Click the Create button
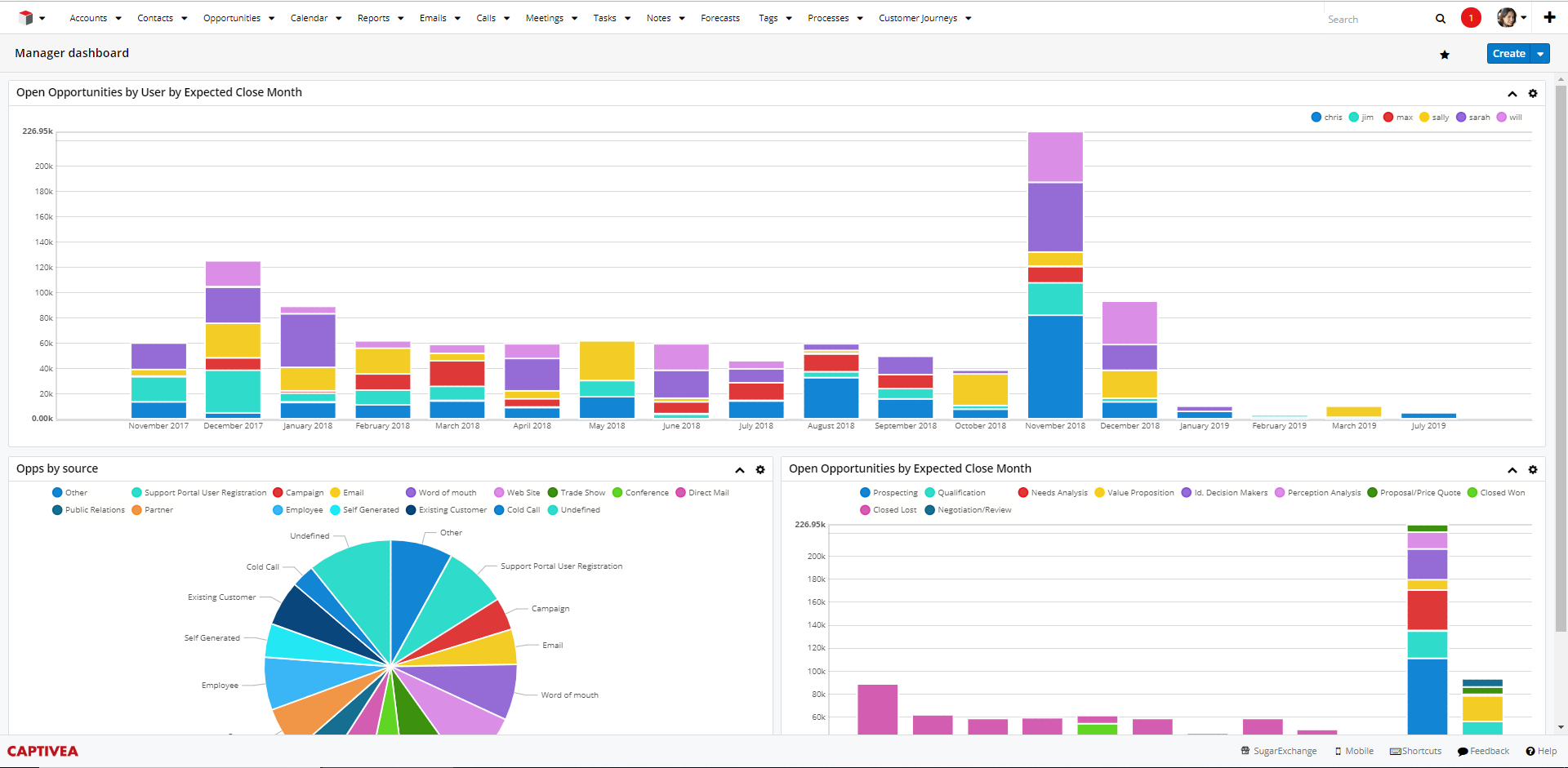The width and height of the screenshot is (1568, 768). tap(1508, 54)
